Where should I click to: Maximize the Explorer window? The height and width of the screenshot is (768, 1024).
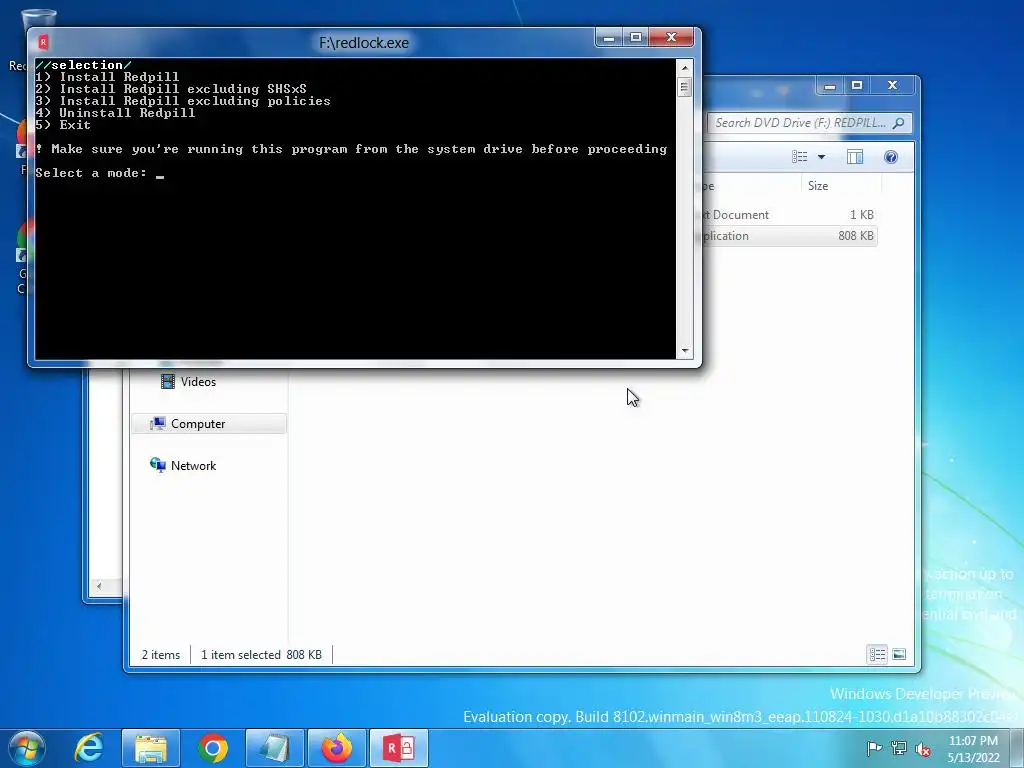click(857, 86)
